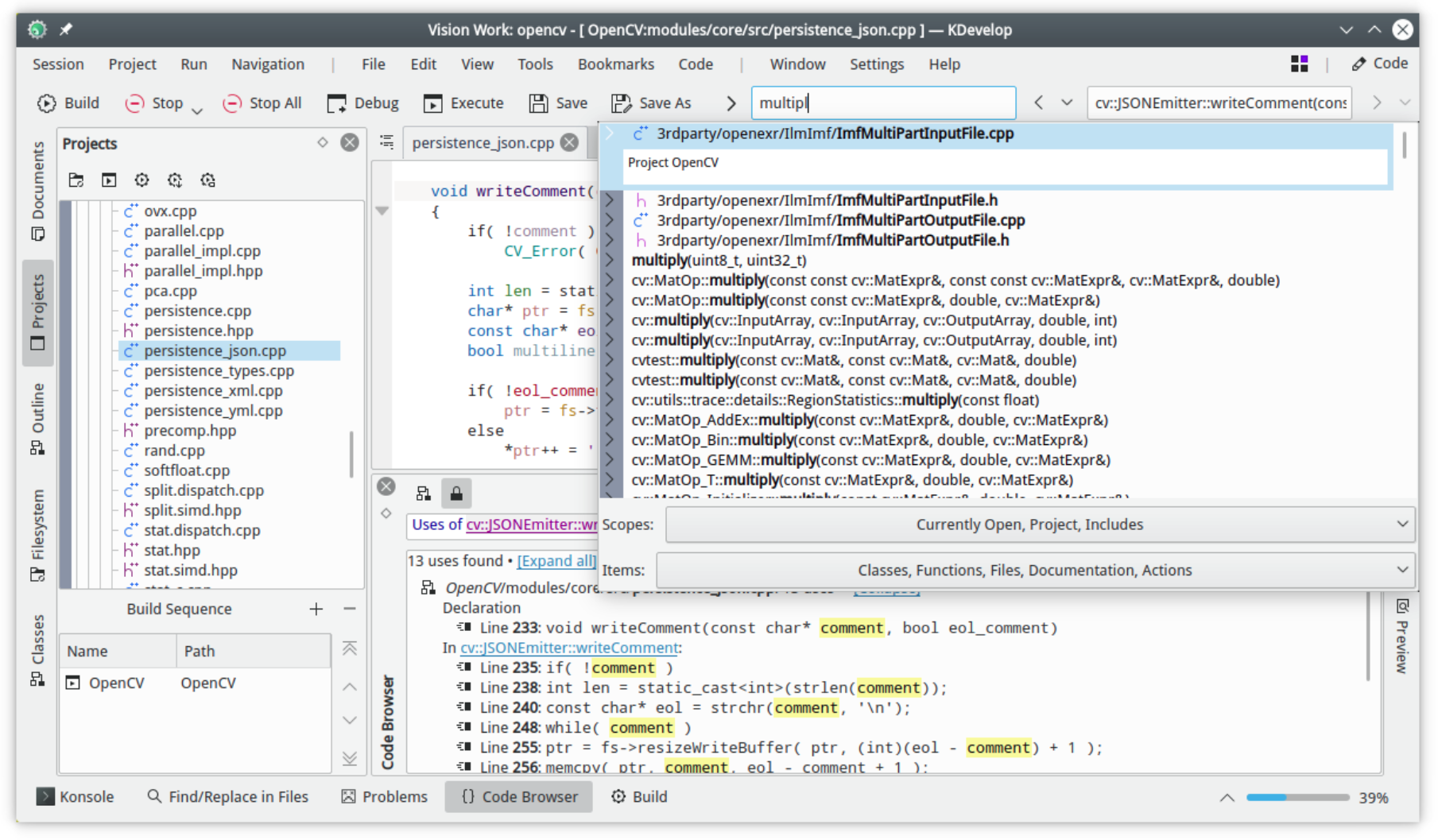Image resolution: width=1438 pixels, height=840 pixels.
Task: Expand the ImfMultiPartOutputFile.cpp result row
Action: coord(610,220)
